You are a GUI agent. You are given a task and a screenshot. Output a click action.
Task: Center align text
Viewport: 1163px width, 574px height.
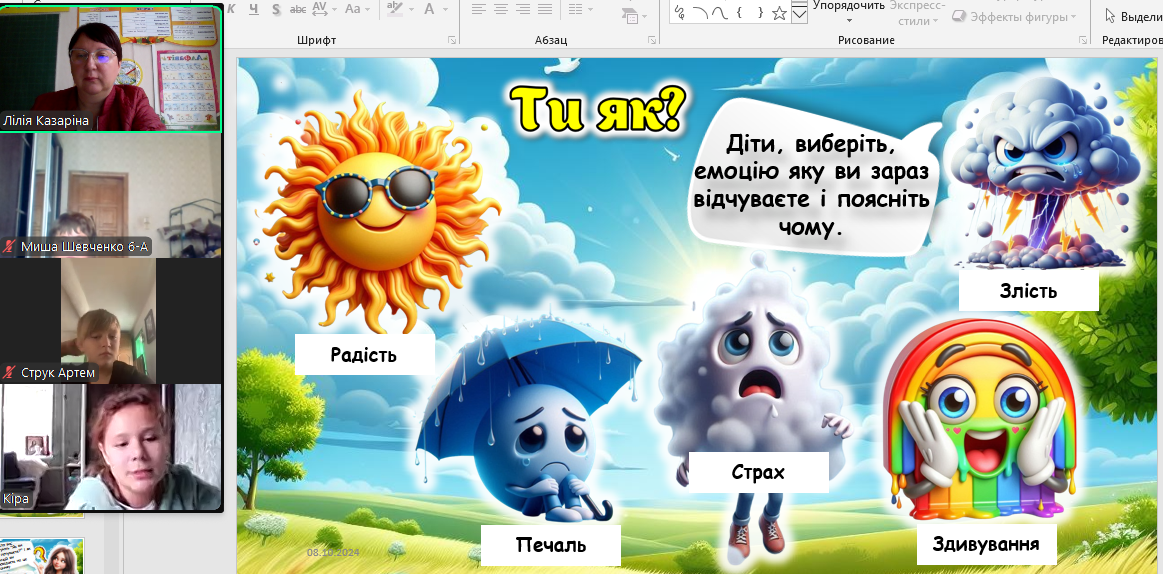501,9
